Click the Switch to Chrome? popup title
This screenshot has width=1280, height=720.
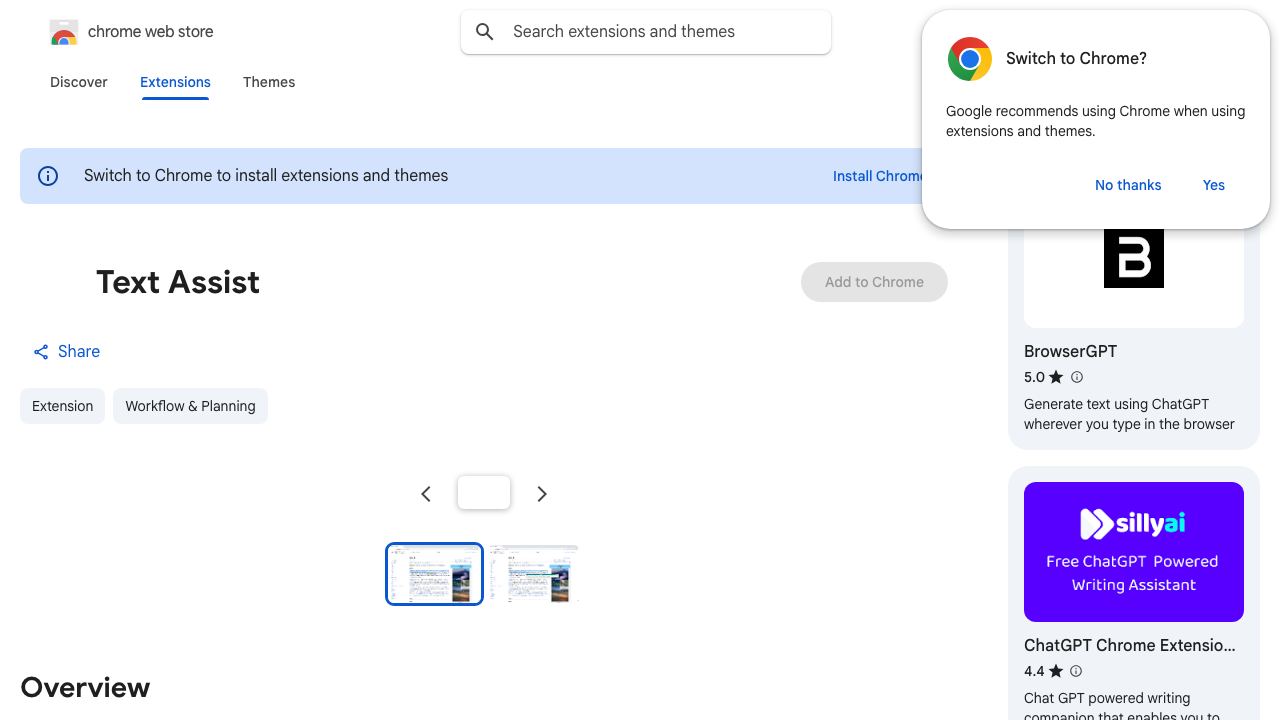pyautogui.click(x=1076, y=59)
